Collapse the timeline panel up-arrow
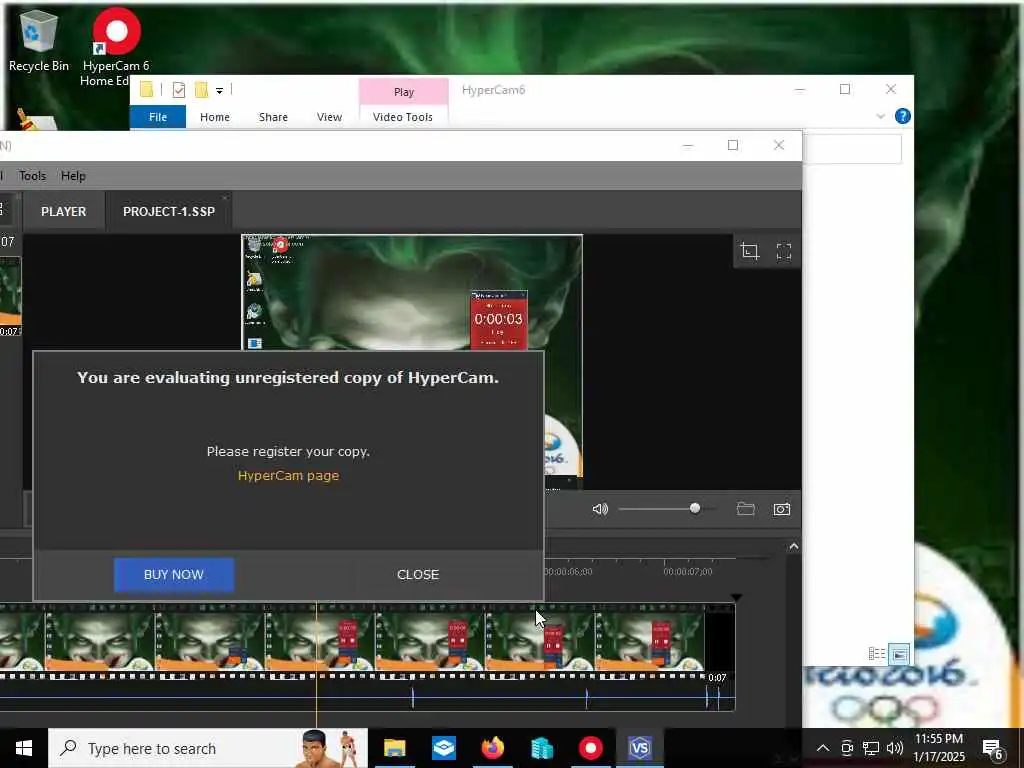1024x768 pixels. point(793,547)
